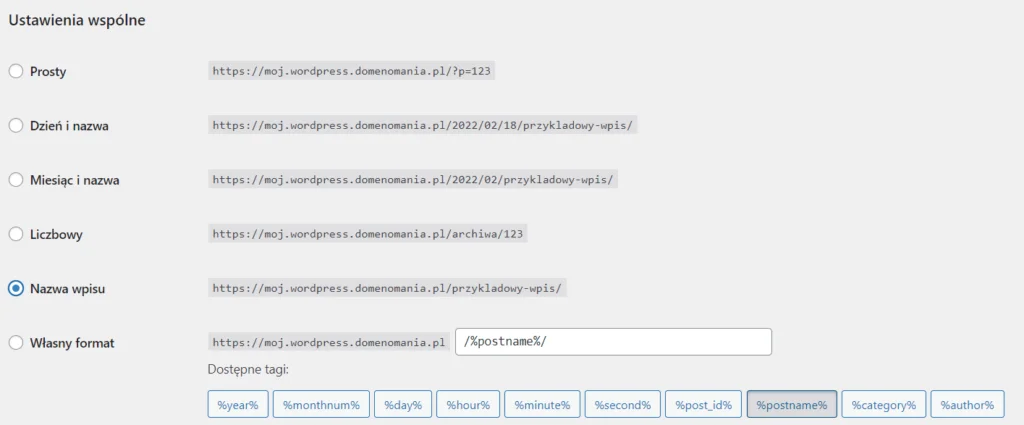Add the %hour% tag to structure
The width and height of the screenshot is (1024, 425).
click(468, 404)
